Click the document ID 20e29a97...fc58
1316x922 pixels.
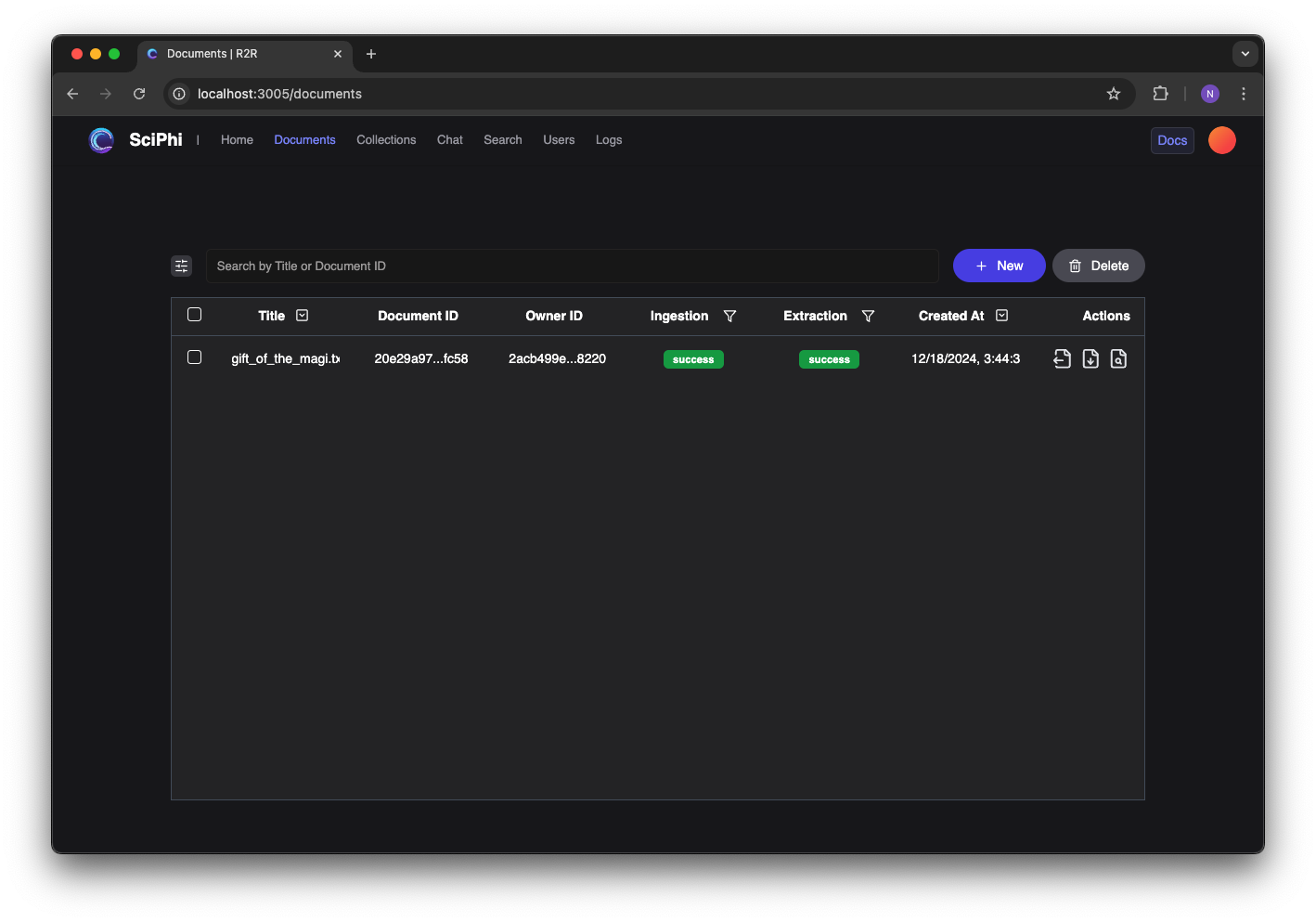(x=421, y=358)
